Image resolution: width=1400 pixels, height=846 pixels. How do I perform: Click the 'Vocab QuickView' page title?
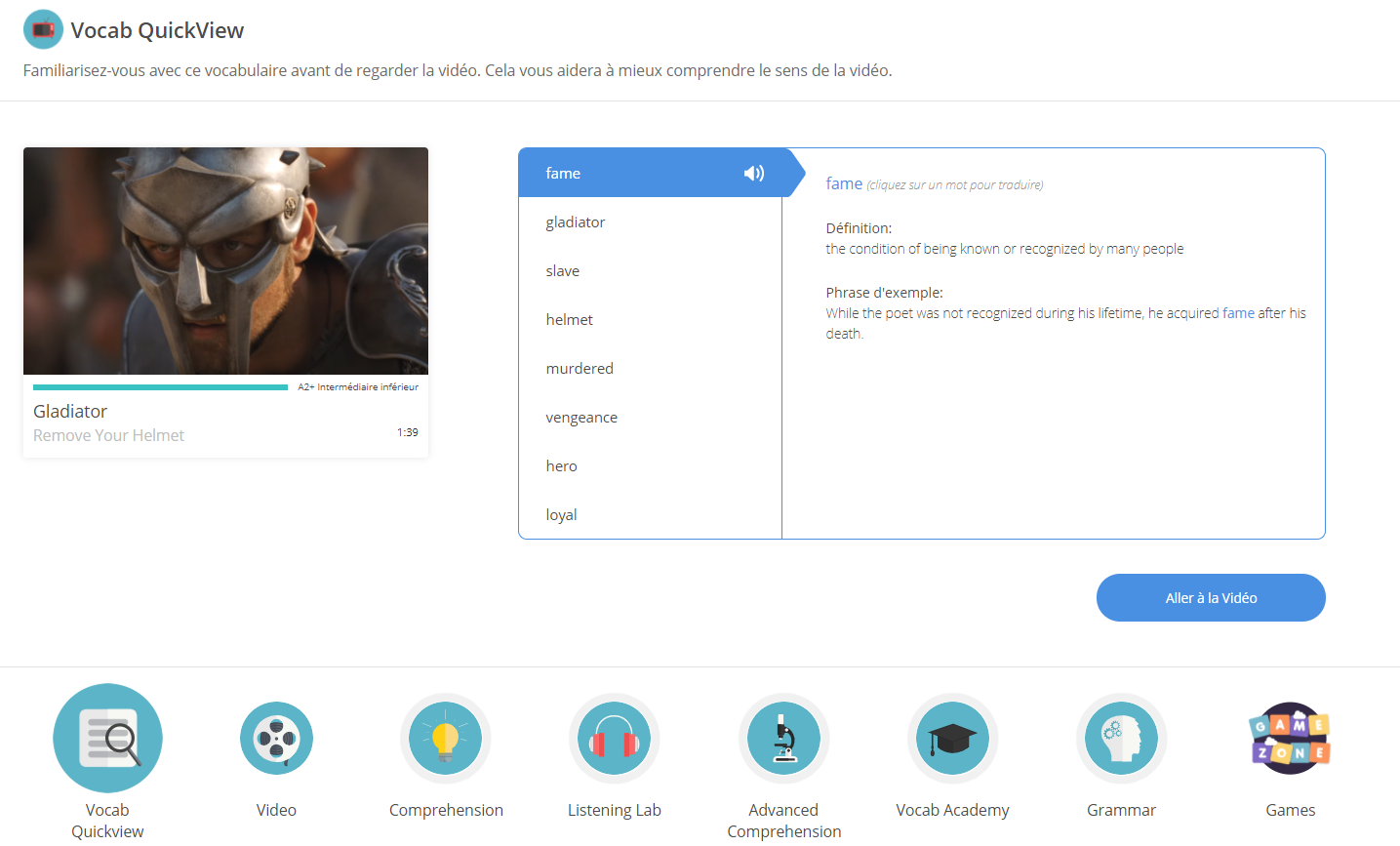[x=157, y=30]
